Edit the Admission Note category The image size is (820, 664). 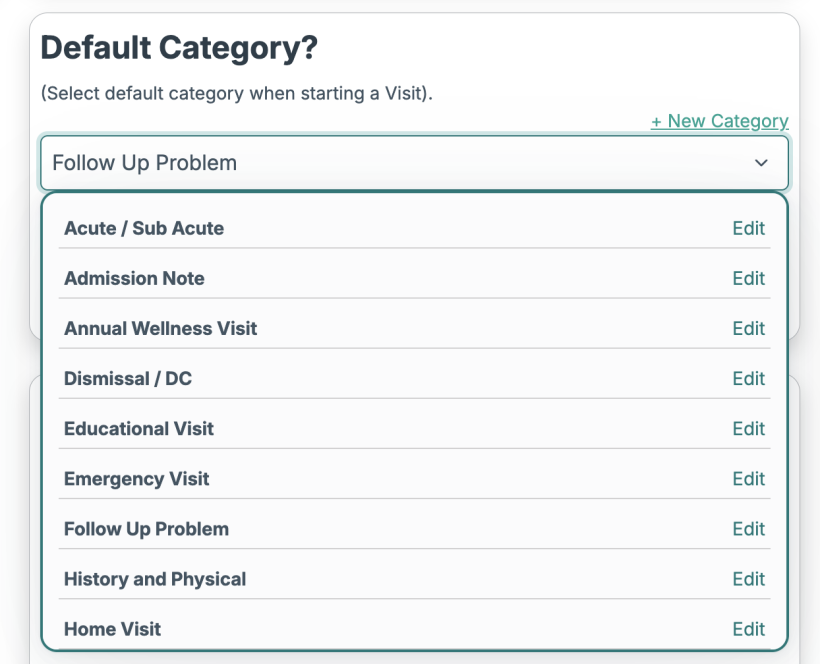[748, 278]
